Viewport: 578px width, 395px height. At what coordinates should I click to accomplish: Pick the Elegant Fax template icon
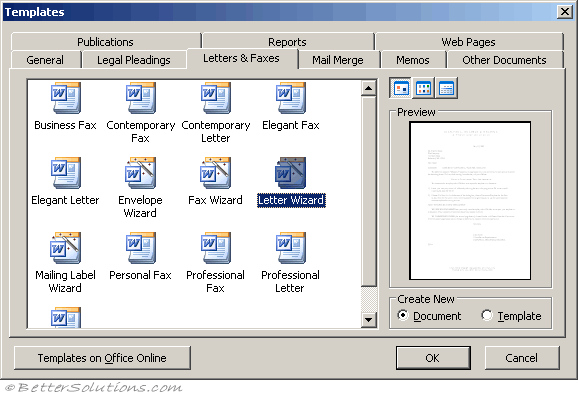click(291, 98)
